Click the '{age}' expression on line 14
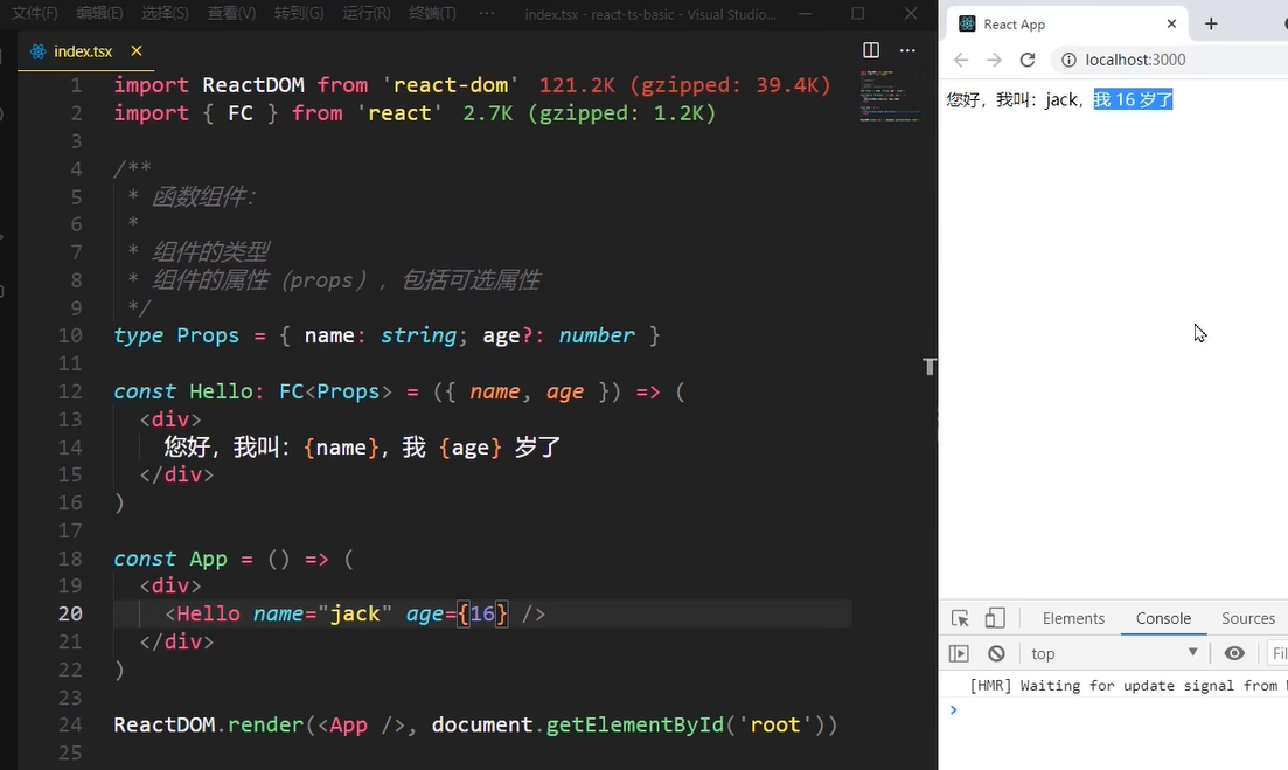 click(470, 447)
